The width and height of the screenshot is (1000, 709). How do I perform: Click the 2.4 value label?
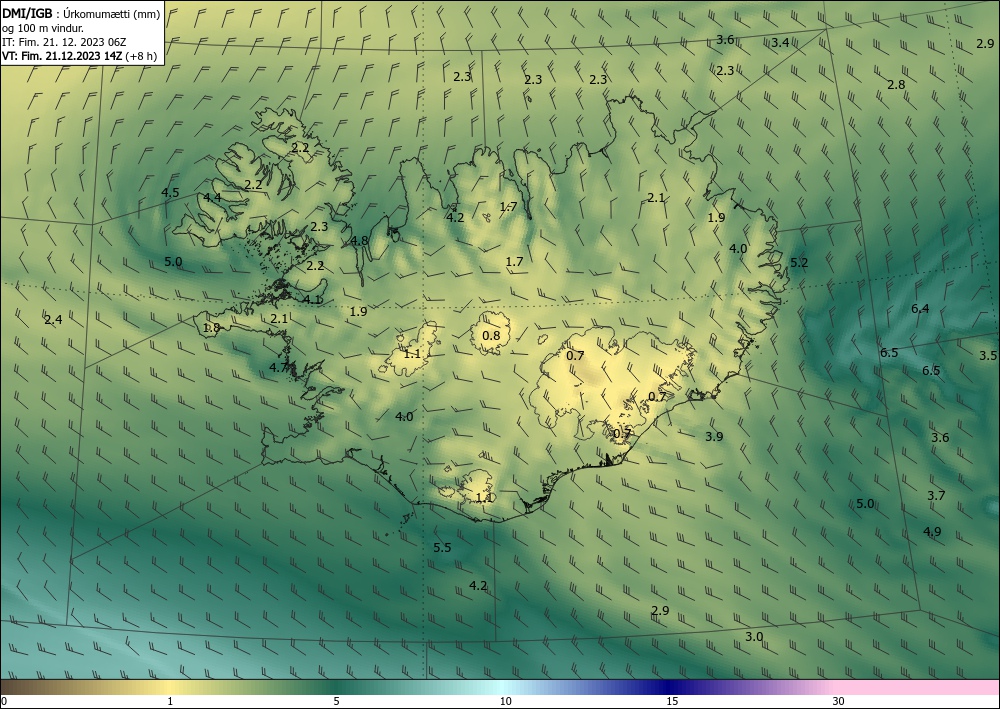[53, 319]
